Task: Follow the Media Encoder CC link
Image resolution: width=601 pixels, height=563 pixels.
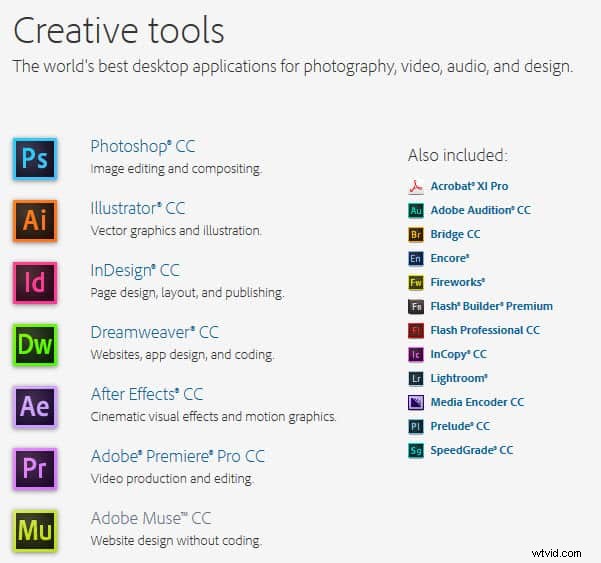Action: pos(477,402)
